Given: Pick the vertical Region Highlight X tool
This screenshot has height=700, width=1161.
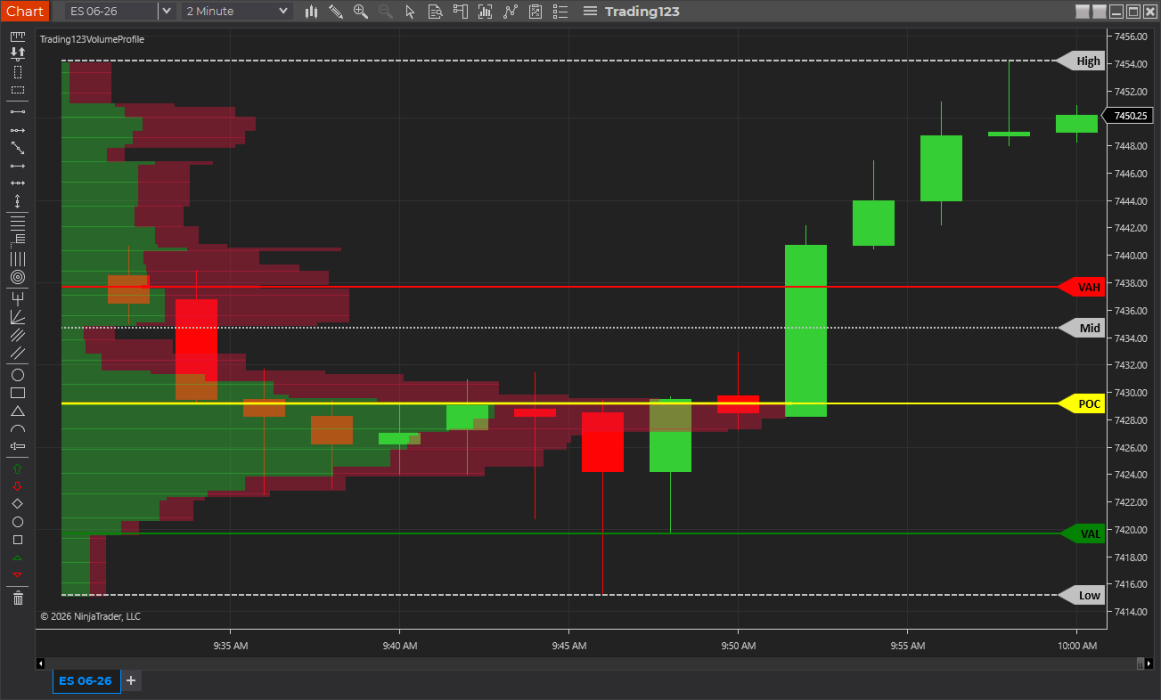Looking at the screenshot, I should 18,72.
